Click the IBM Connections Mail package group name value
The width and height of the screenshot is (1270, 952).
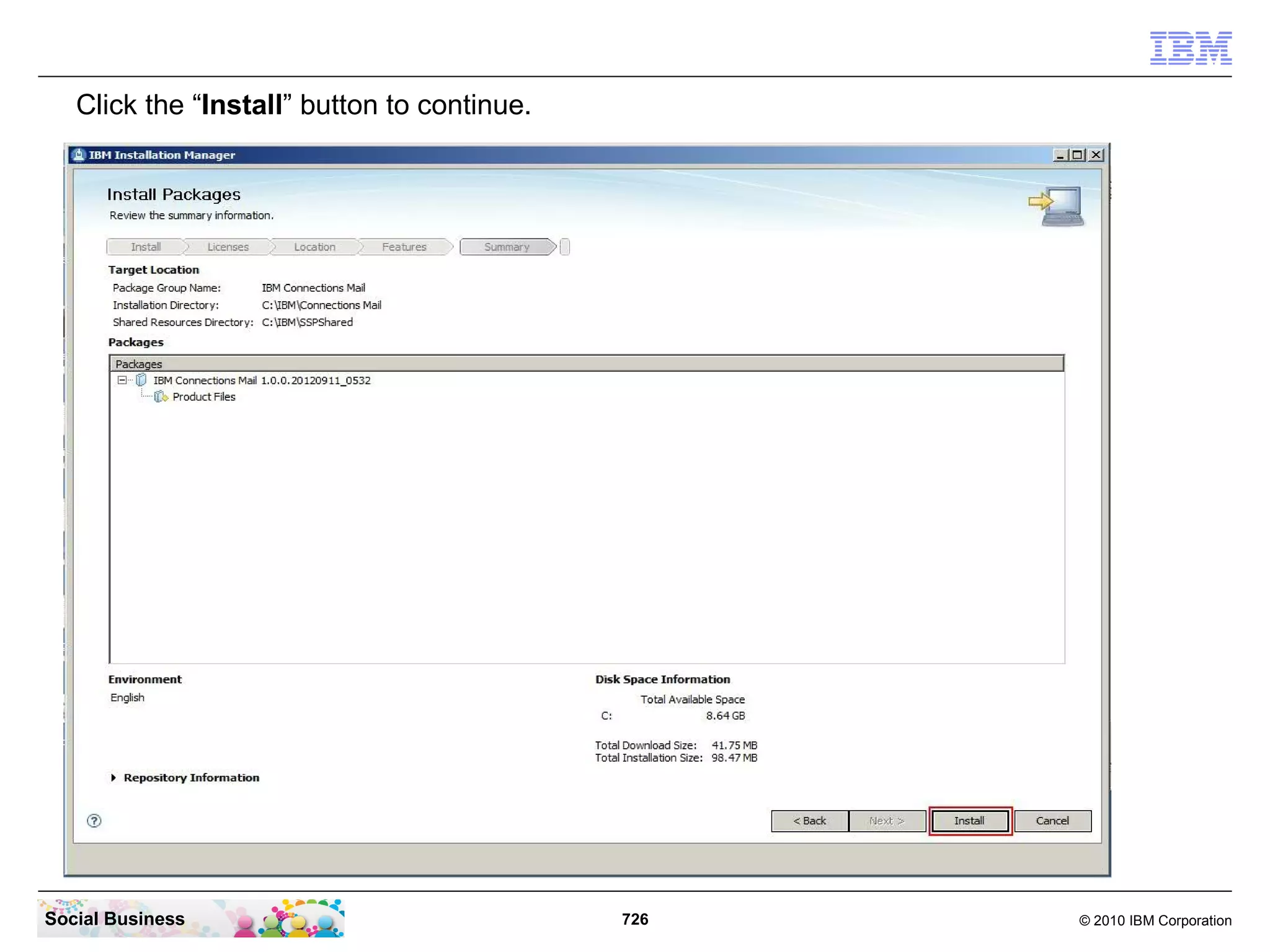click(313, 288)
